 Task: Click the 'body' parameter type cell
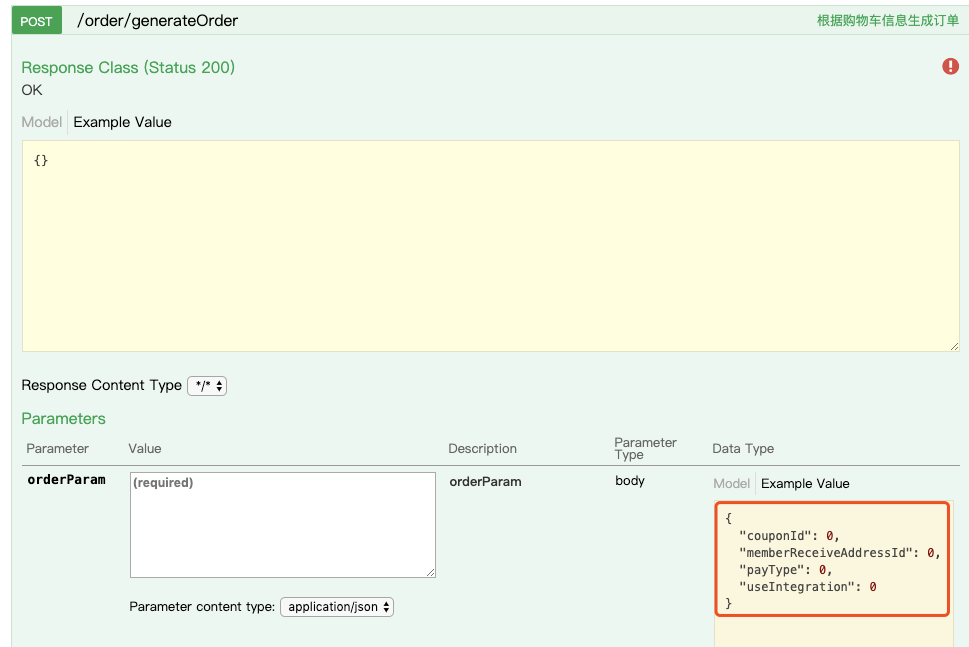click(630, 481)
